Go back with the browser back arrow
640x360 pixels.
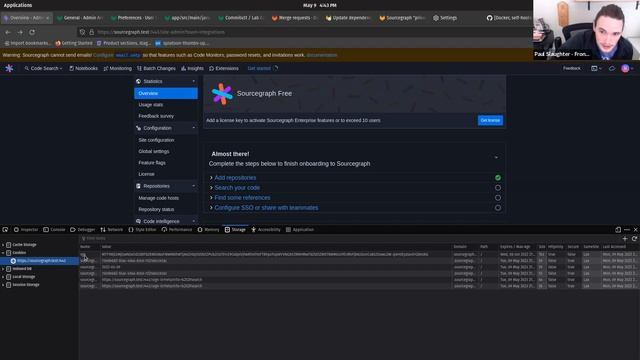8,32
